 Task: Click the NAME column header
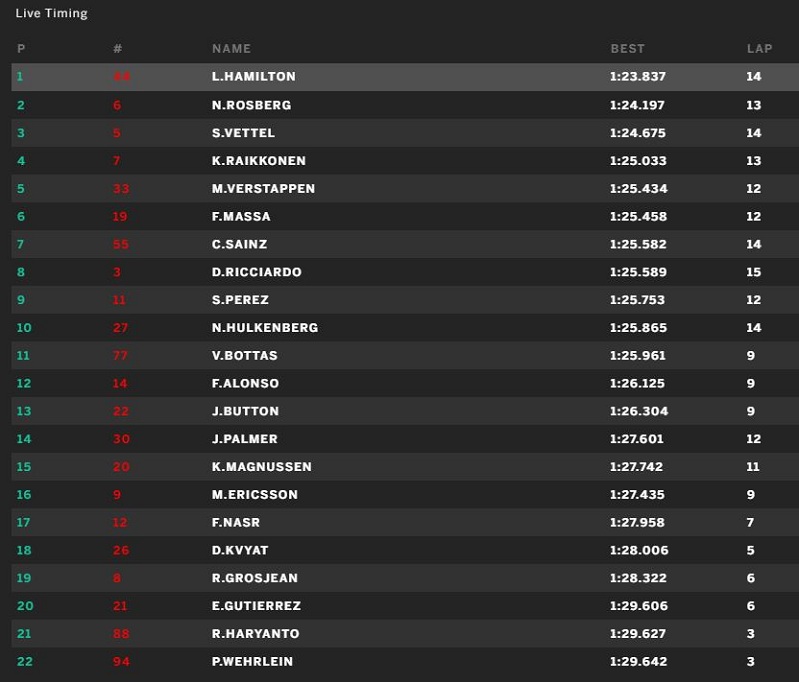pyautogui.click(x=231, y=48)
